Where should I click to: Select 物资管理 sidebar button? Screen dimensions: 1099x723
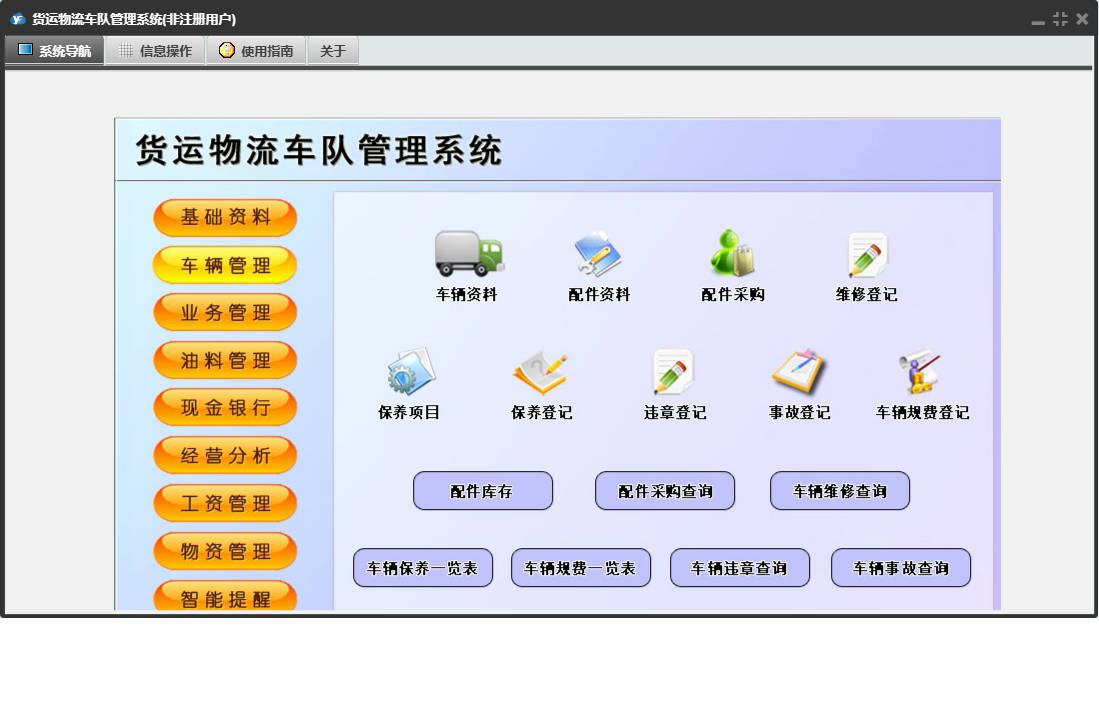point(225,551)
